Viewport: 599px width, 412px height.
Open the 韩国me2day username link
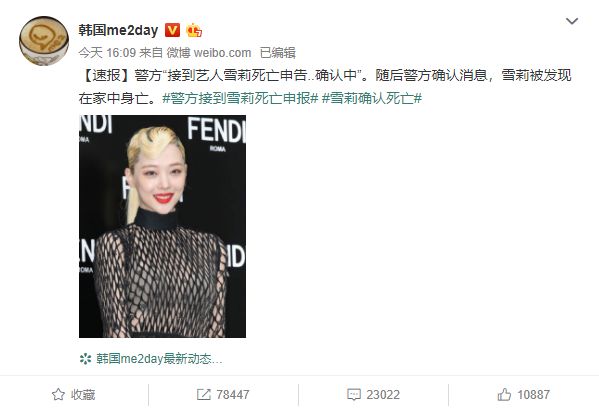[118, 30]
